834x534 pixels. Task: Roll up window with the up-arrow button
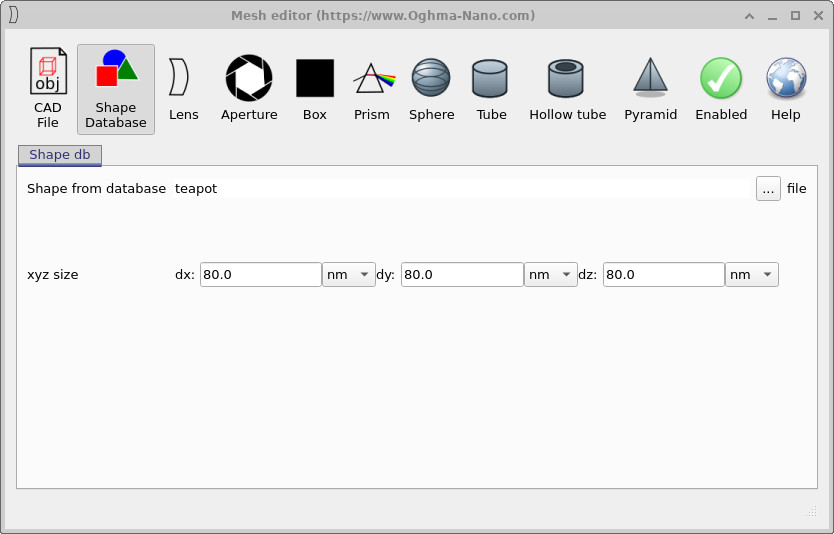click(749, 16)
